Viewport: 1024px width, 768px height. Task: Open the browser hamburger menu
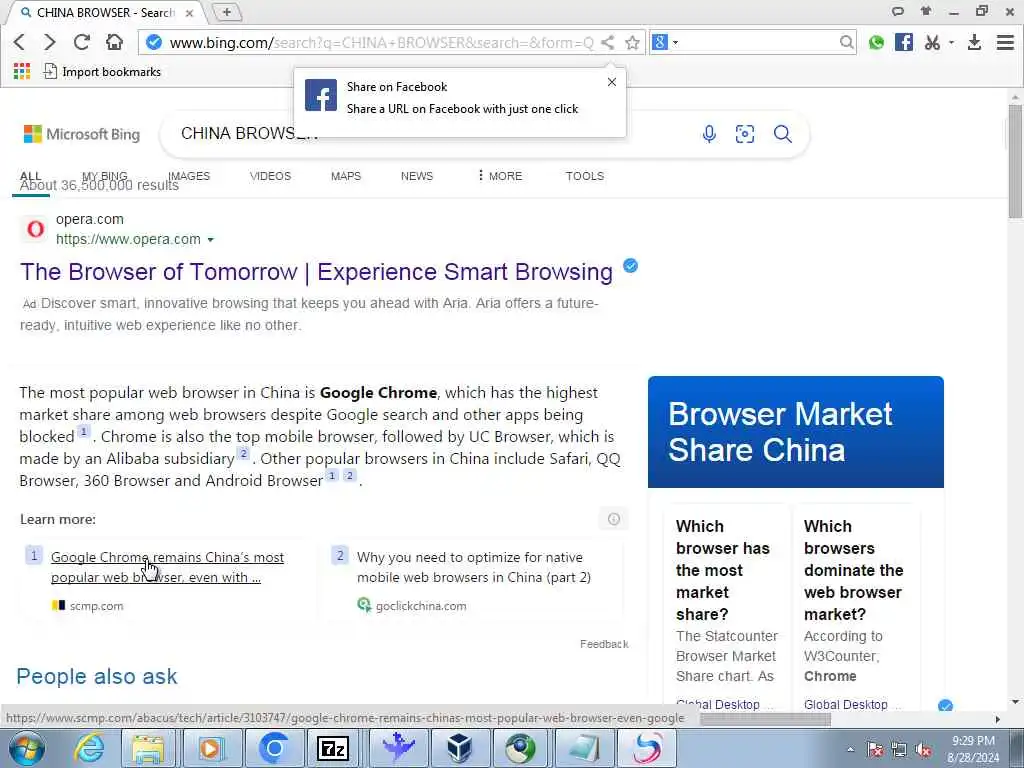click(x=1005, y=42)
